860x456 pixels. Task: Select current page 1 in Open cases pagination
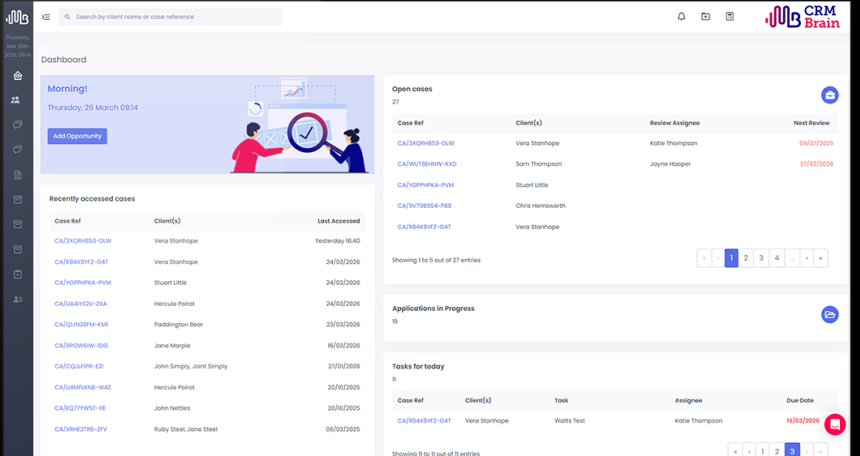coord(731,258)
